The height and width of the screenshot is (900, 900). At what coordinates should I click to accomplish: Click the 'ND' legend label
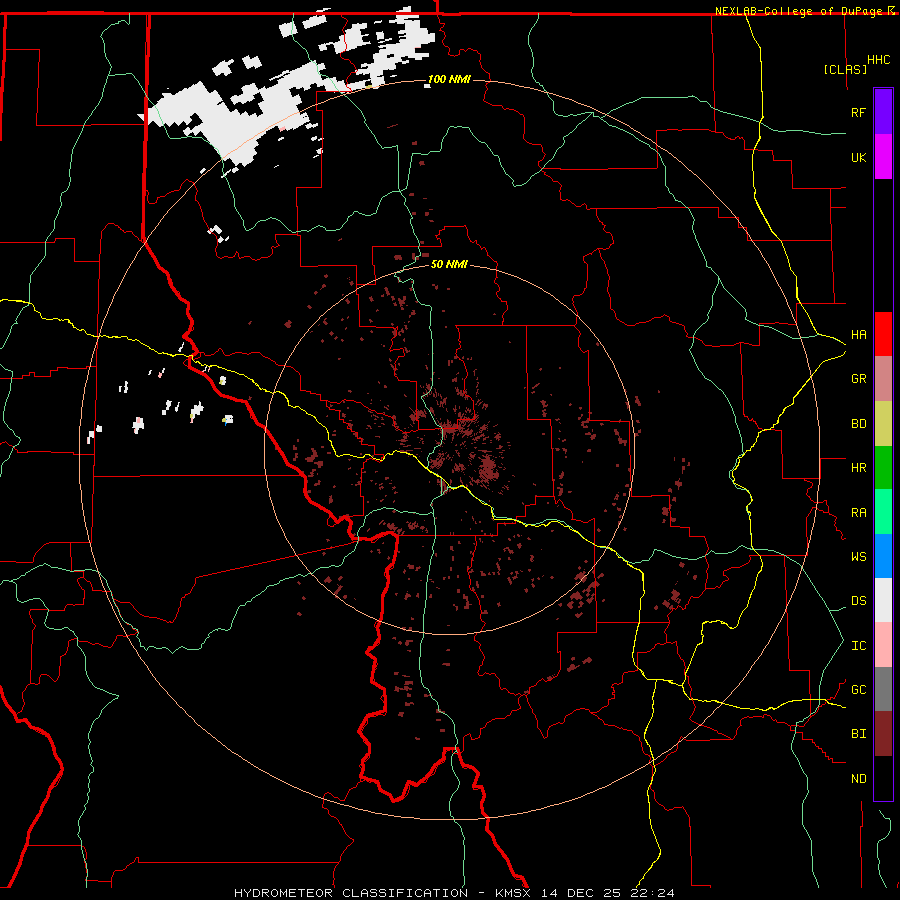[858, 779]
